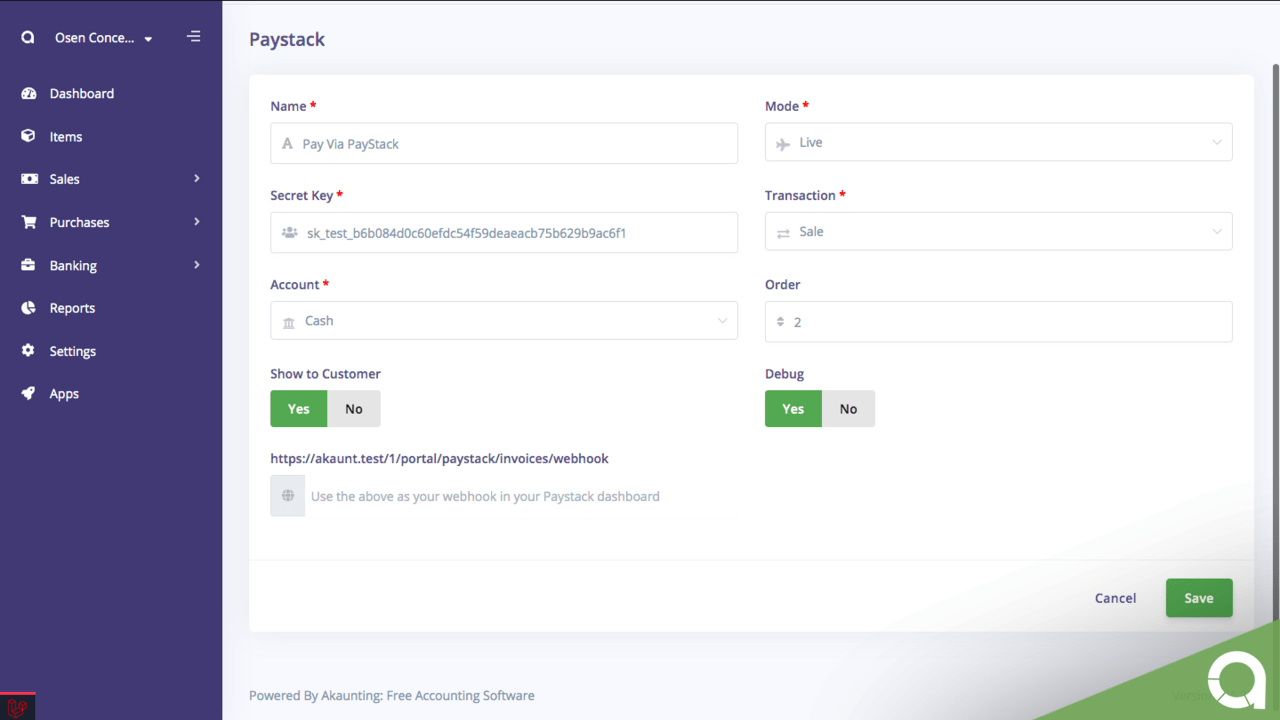The image size is (1280, 720).
Task: Open the Sales menu label
Action: pos(65,179)
